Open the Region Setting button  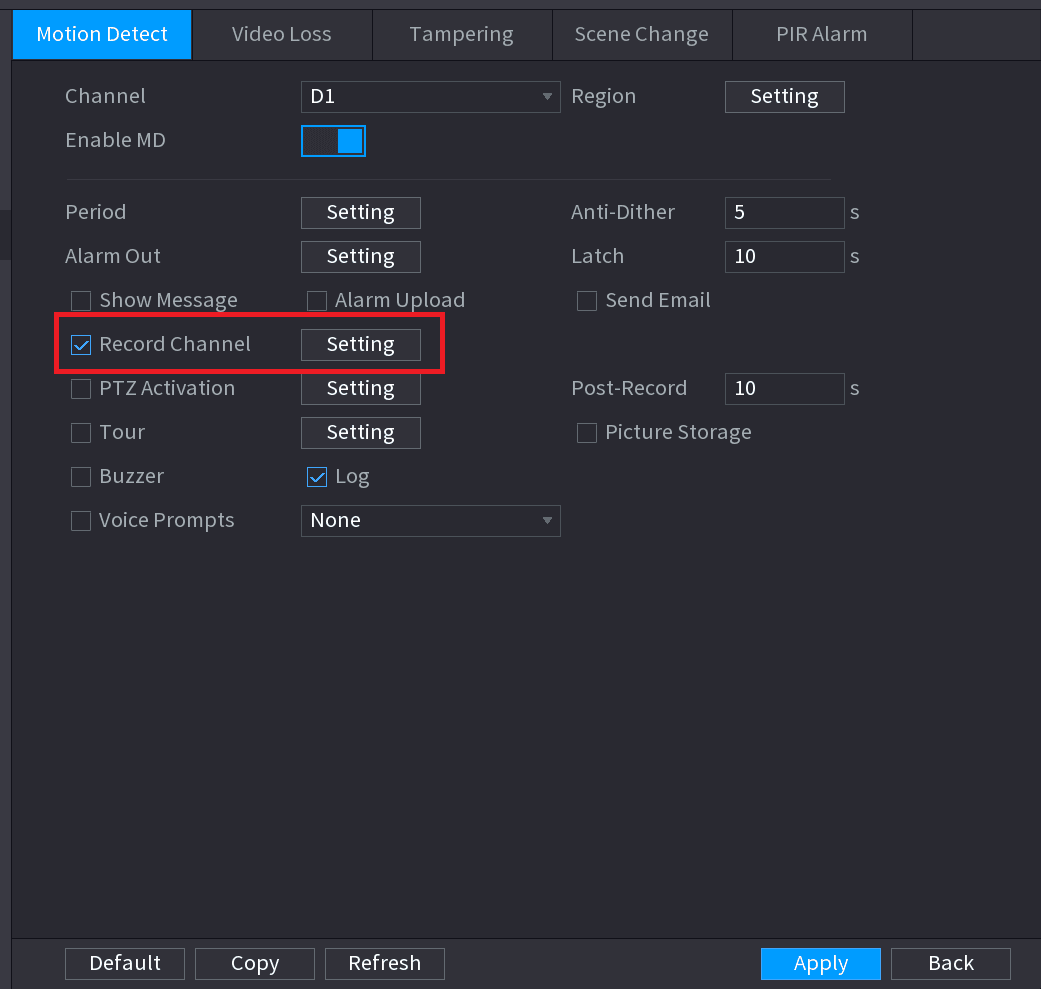click(785, 97)
